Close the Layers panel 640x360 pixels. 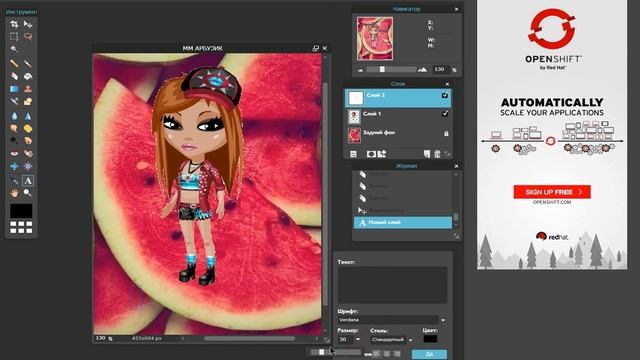pos(447,84)
